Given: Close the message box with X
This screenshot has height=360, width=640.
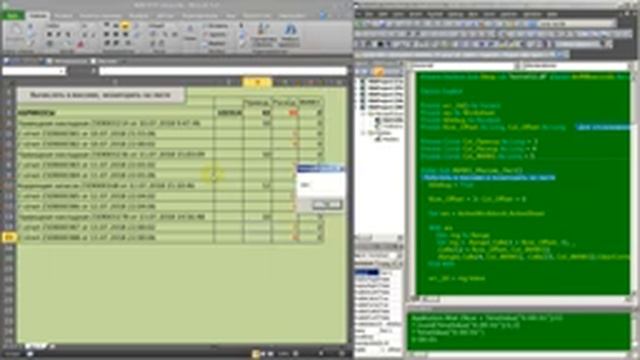Looking at the screenshot, I should (x=342, y=168).
